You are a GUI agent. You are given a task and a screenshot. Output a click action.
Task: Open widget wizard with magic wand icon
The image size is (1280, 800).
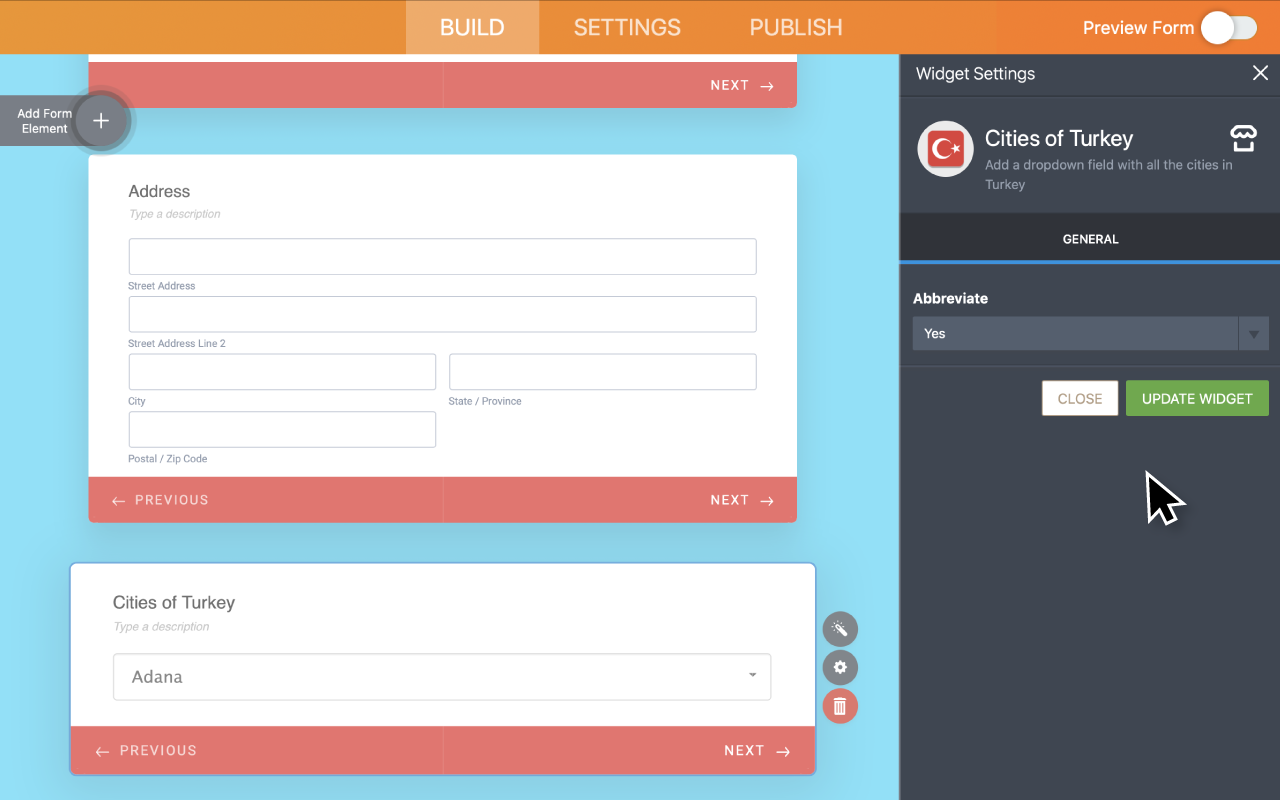(840, 629)
